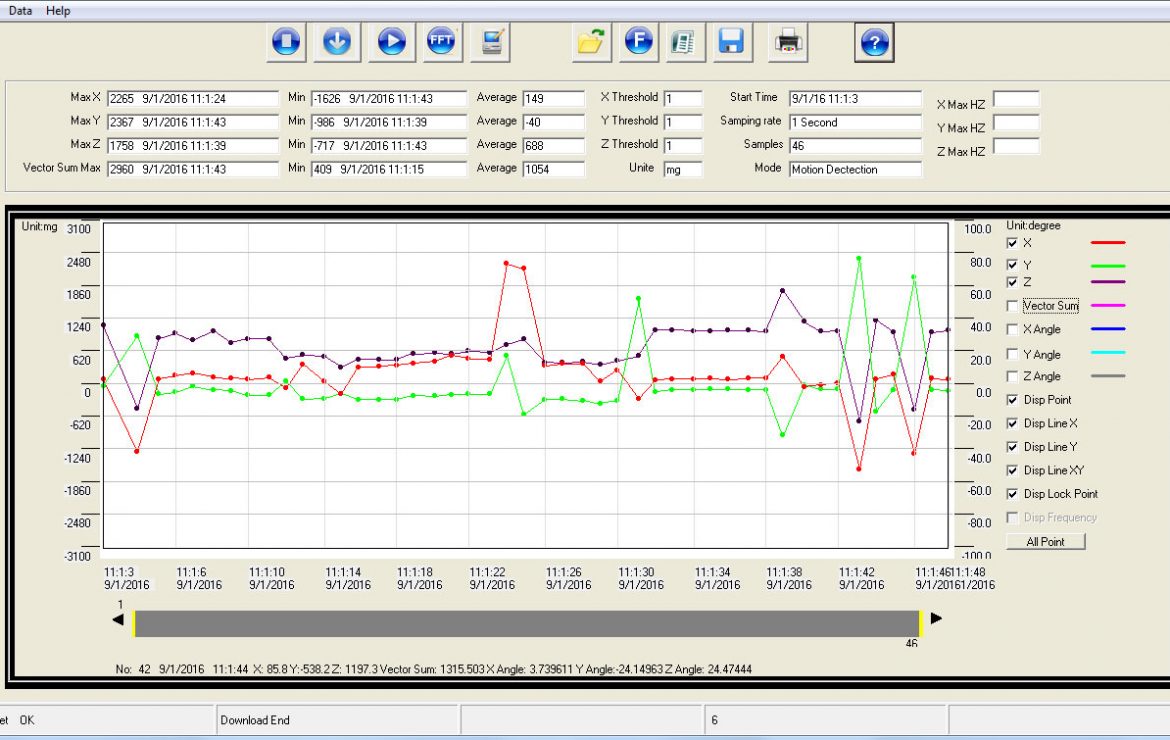Click the Print icon in the toolbar
The image size is (1170, 740).
[x=788, y=41]
